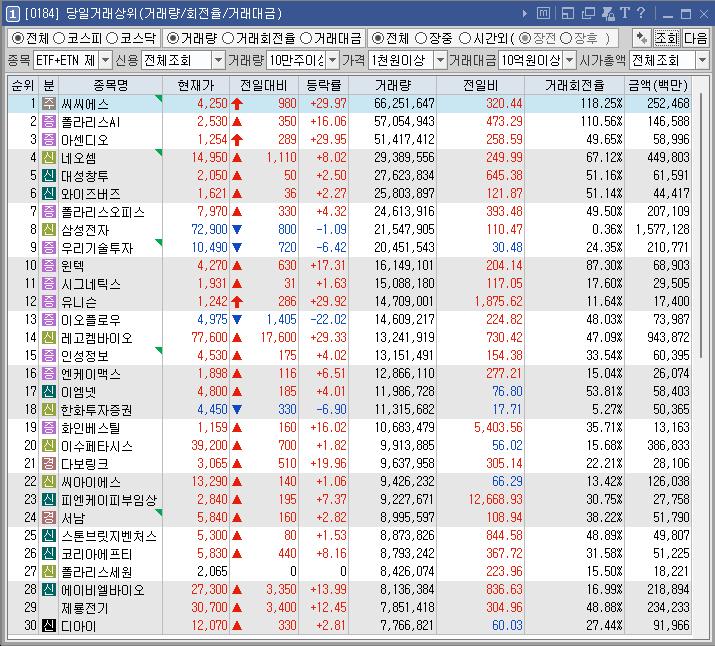The image size is (715, 646).
Task: Click the split-layout window icon in title bar
Action: pyautogui.click(x=568, y=14)
